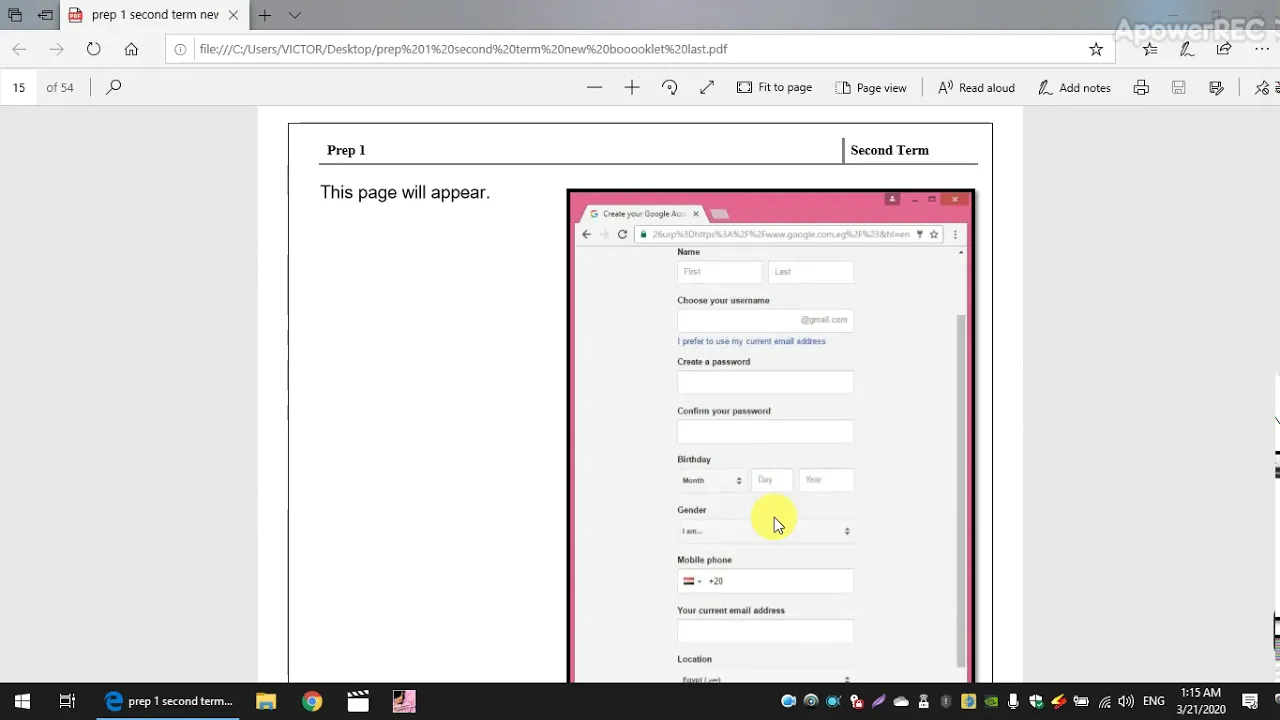Viewport: 1280px width, 720px height.
Task: Refresh the PDF document
Action: [93, 49]
